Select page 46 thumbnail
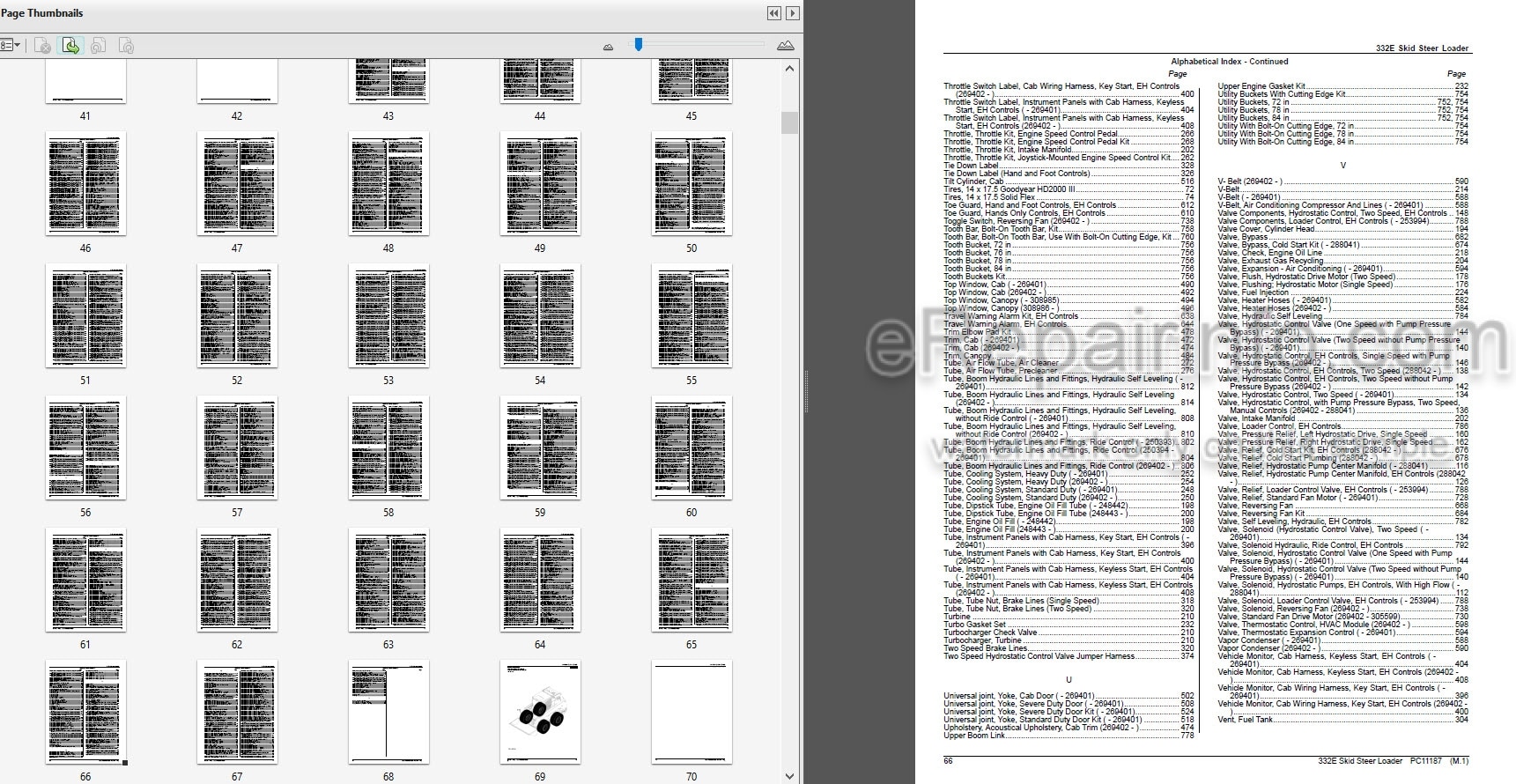This screenshot has width=1516, height=784. tap(85, 183)
